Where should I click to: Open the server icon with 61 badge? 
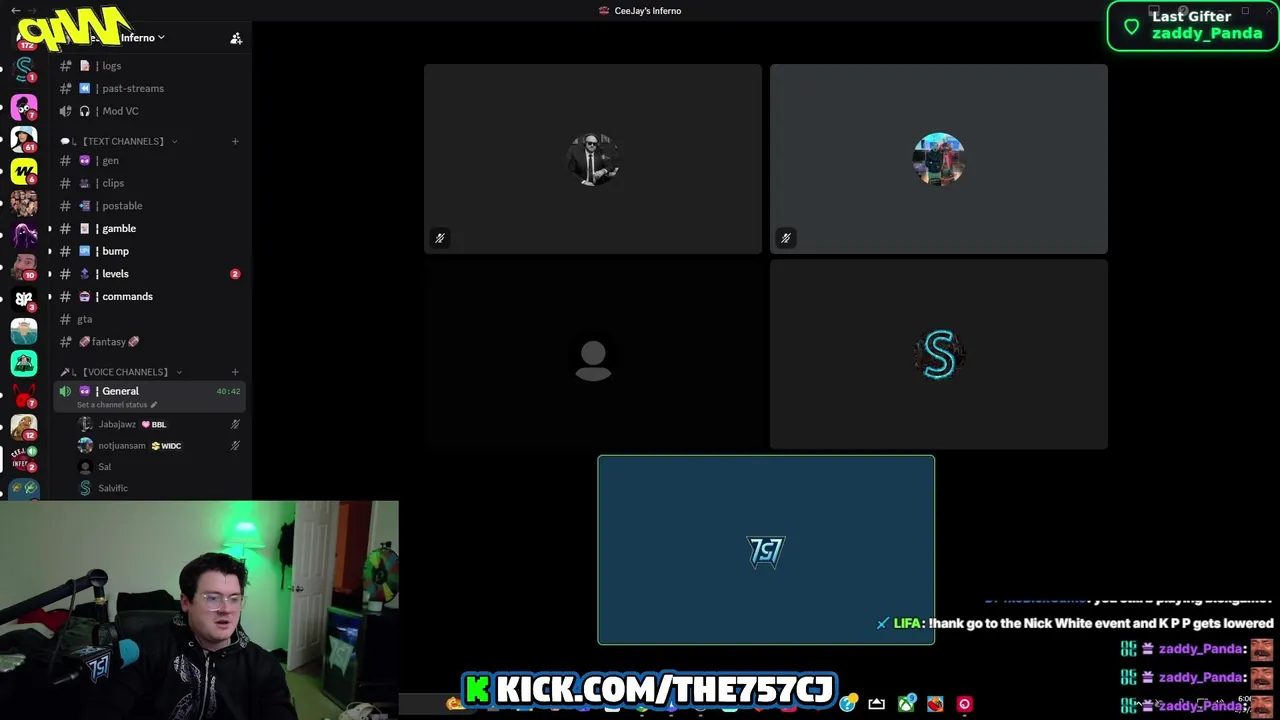[24, 139]
